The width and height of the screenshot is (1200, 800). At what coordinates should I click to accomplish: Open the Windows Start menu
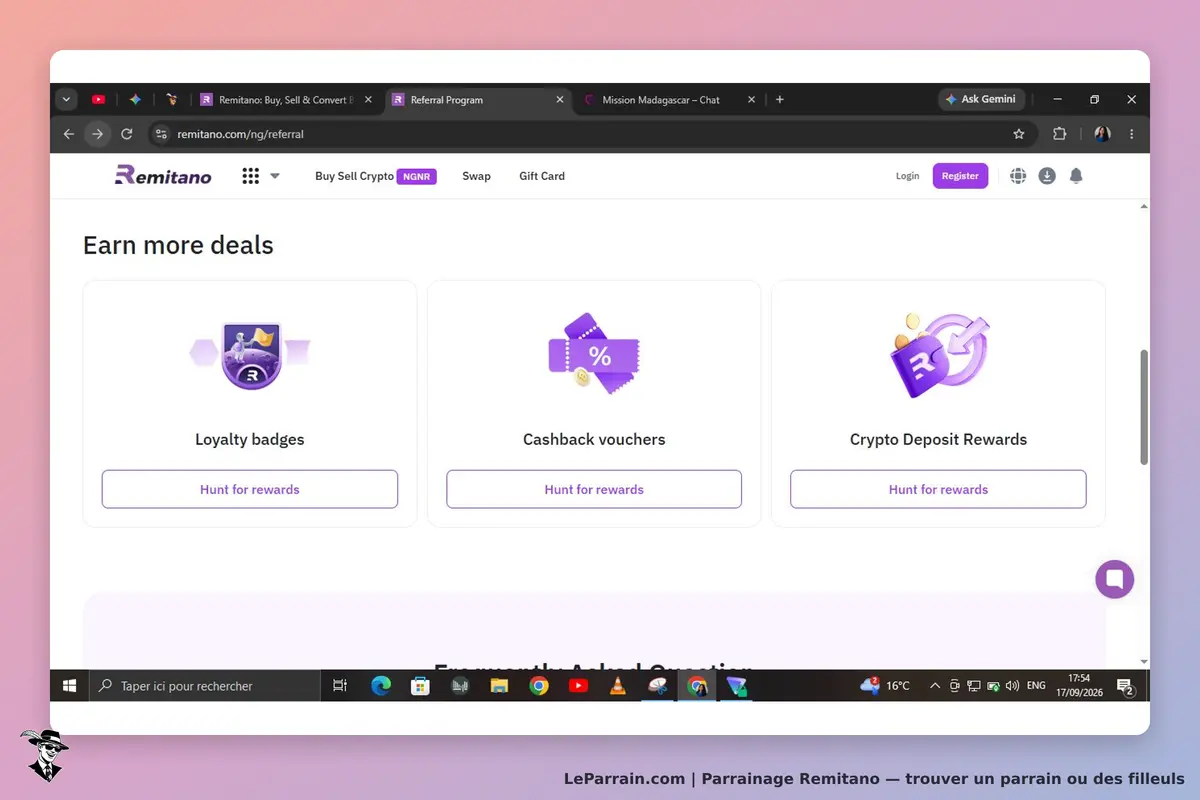[70, 686]
